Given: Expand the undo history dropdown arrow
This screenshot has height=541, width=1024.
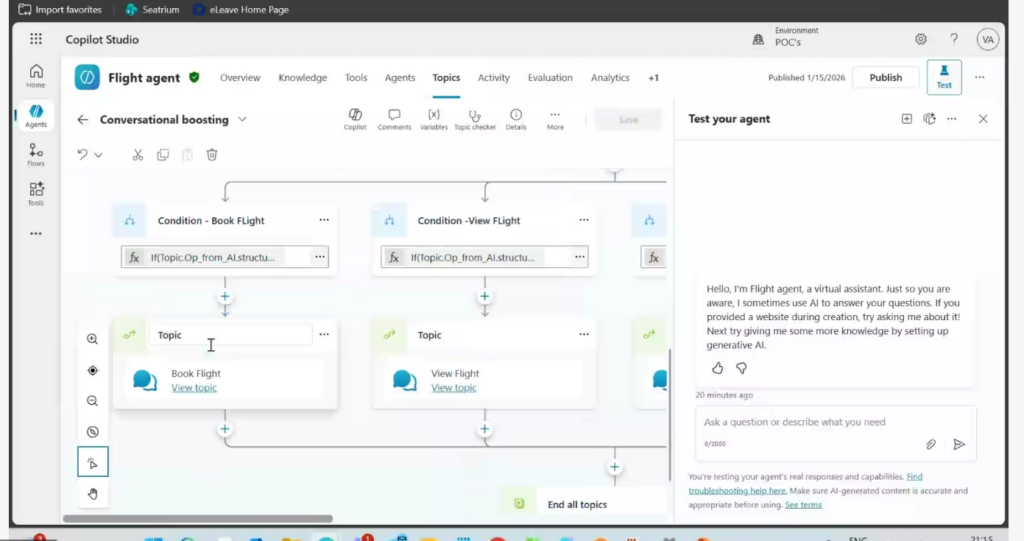Looking at the screenshot, I should tap(98, 155).
